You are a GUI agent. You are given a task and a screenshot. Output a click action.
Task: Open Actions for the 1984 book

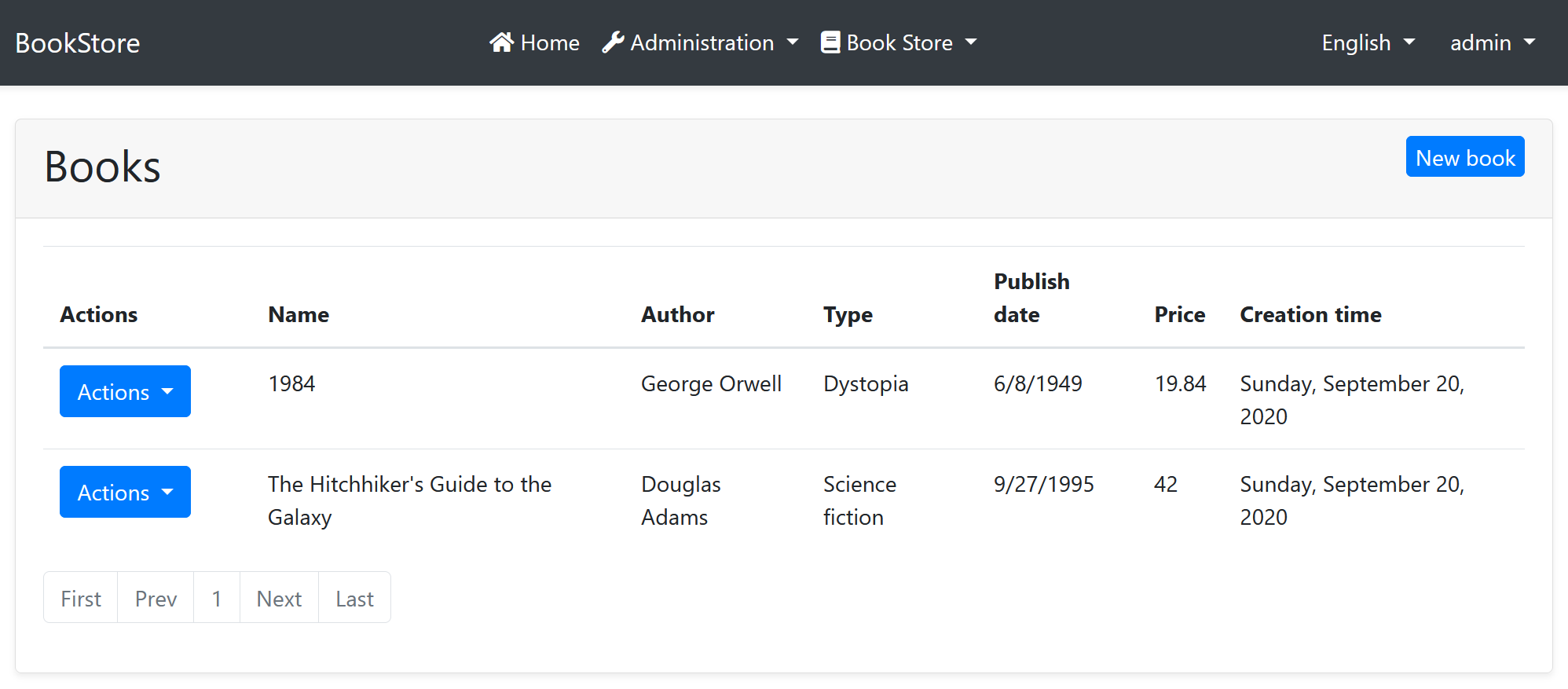click(125, 391)
